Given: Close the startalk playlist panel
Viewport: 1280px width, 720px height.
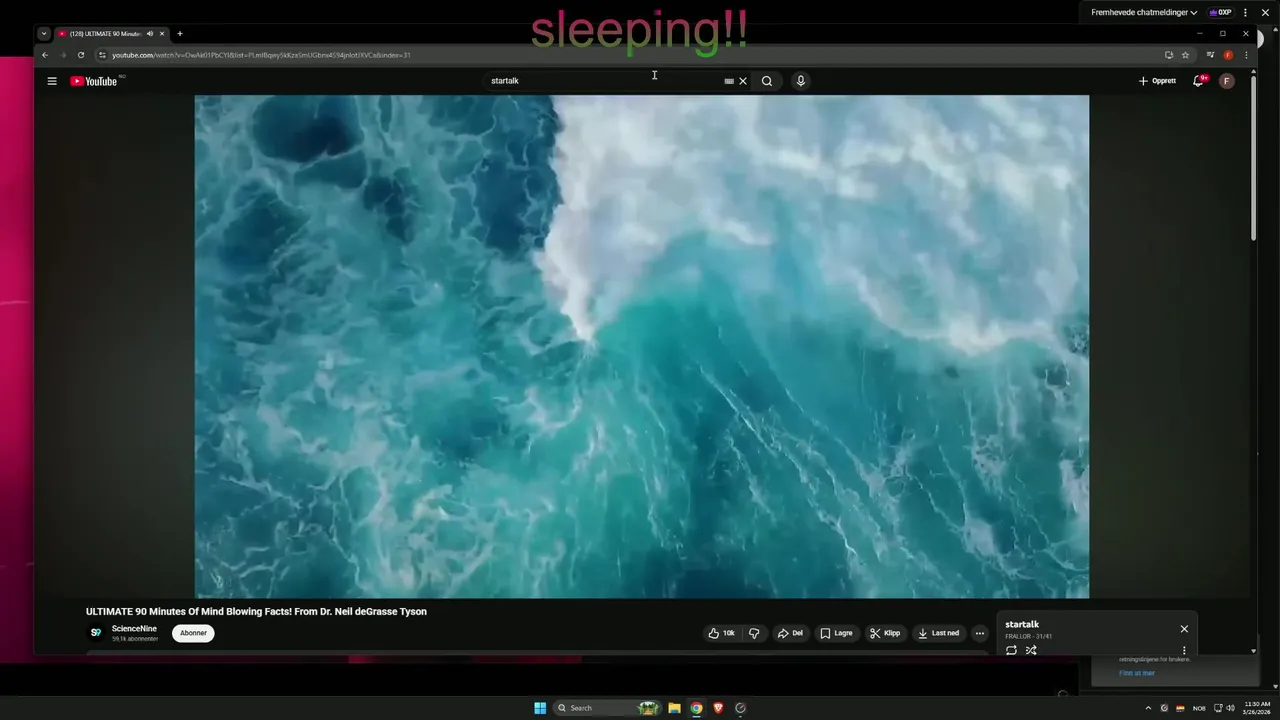Looking at the screenshot, I should (x=1184, y=629).
